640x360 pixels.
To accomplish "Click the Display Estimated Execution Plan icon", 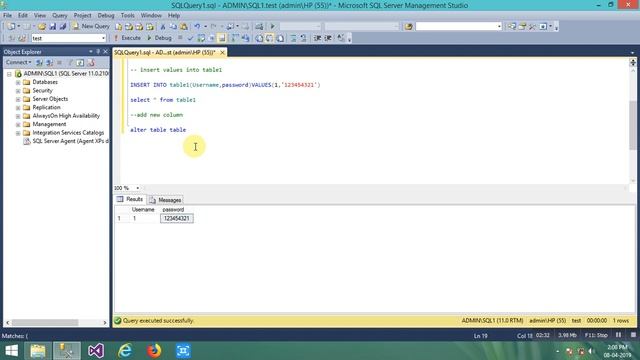I will (x=201, y=38).
